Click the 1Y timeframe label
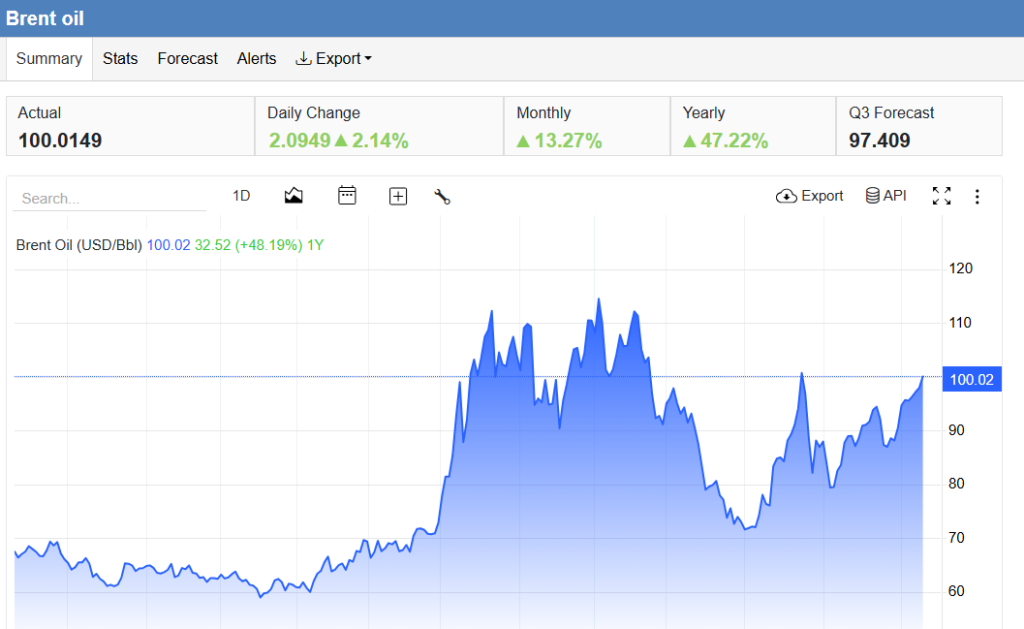This screenshot has height=629, width=1024. click(x=315, y=245)
